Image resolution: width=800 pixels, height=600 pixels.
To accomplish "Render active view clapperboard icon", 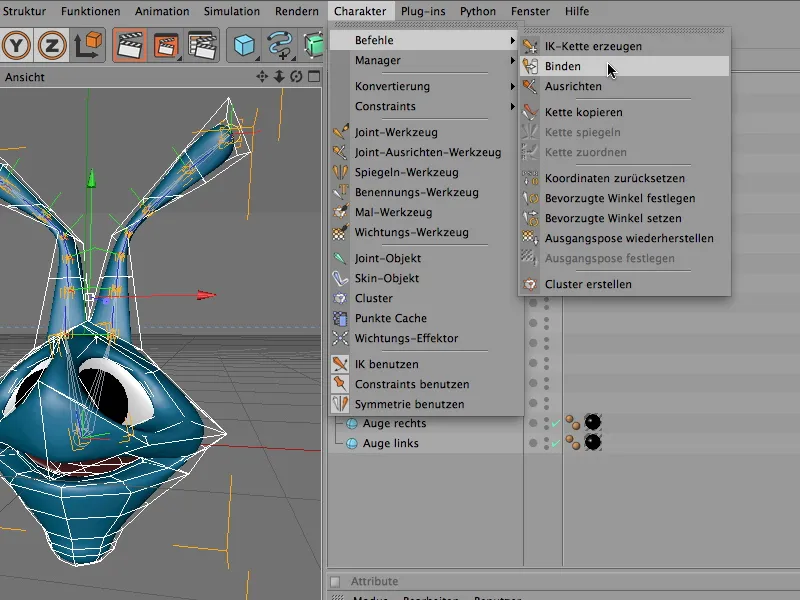I will [x=130, y=45].
